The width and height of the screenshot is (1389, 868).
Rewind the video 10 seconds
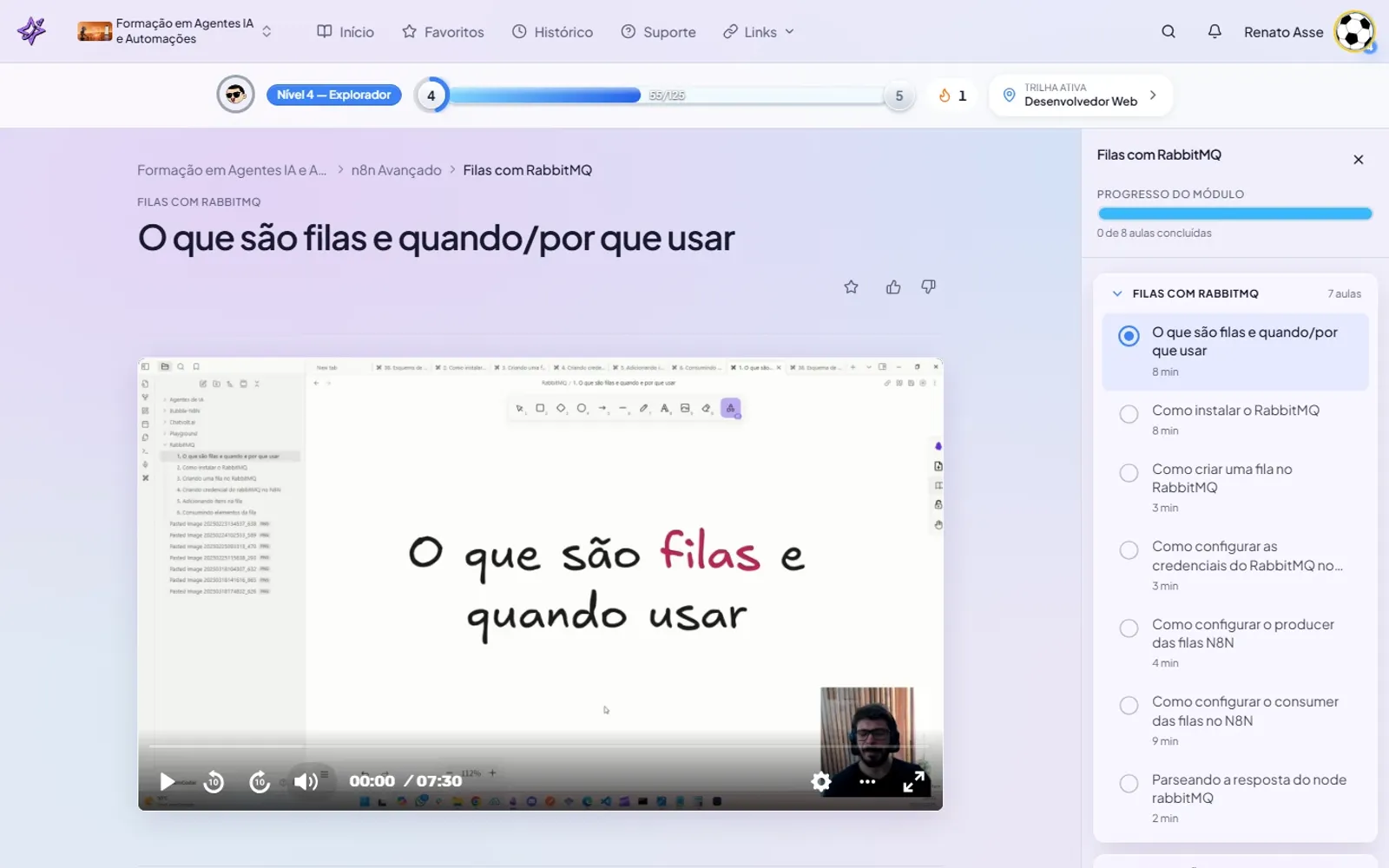point(214,781)
